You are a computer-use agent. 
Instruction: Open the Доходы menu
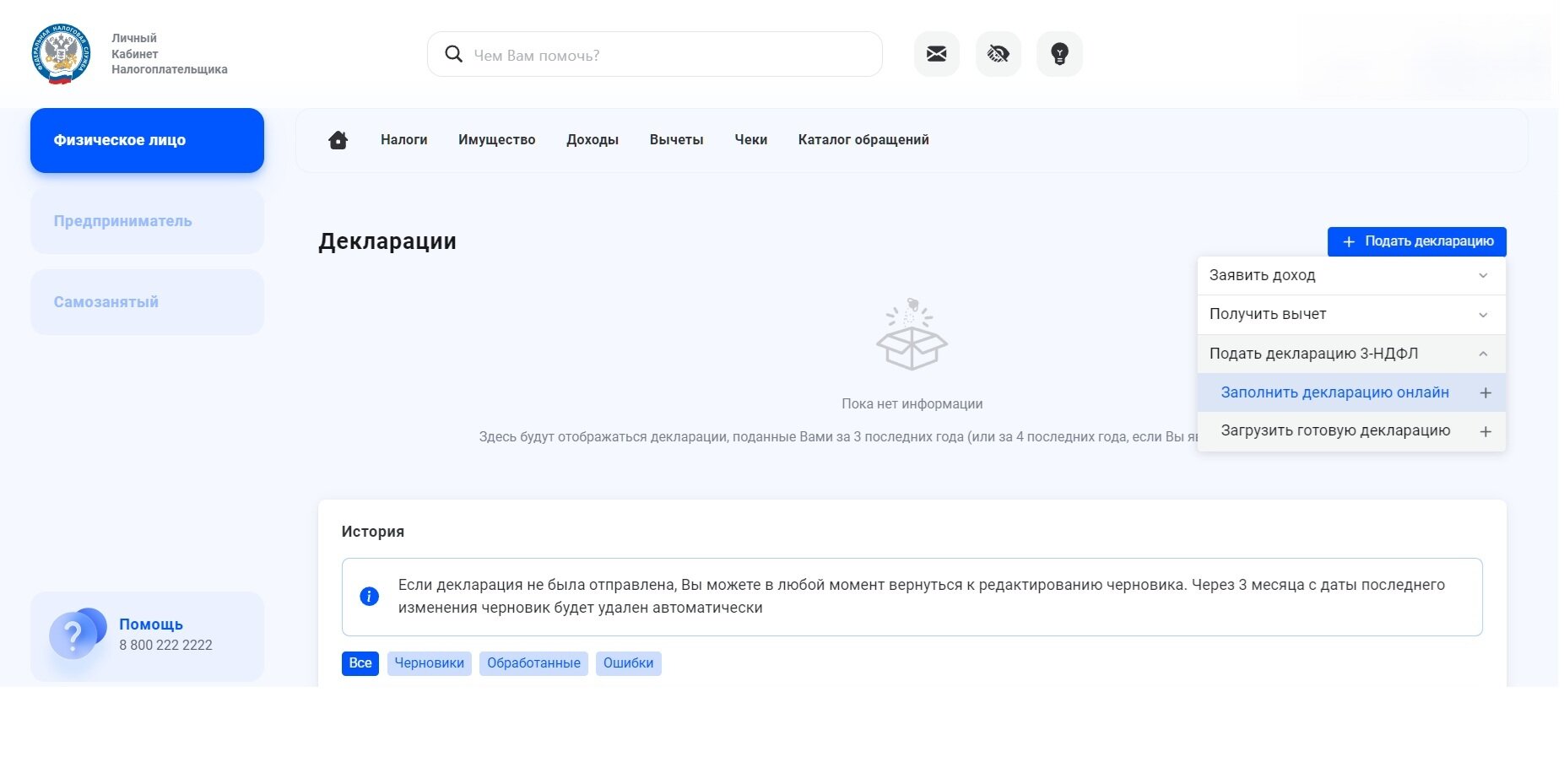[x=592, y=140]
